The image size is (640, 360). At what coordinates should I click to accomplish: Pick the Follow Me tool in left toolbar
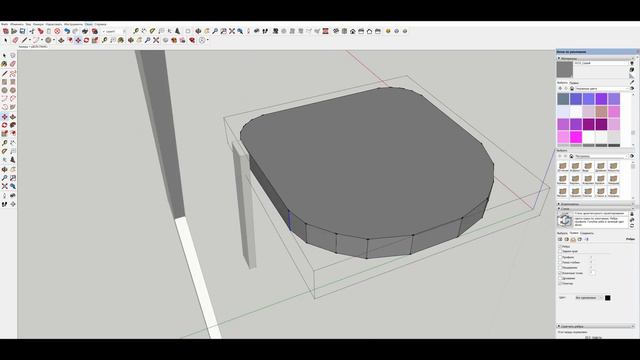13,124
